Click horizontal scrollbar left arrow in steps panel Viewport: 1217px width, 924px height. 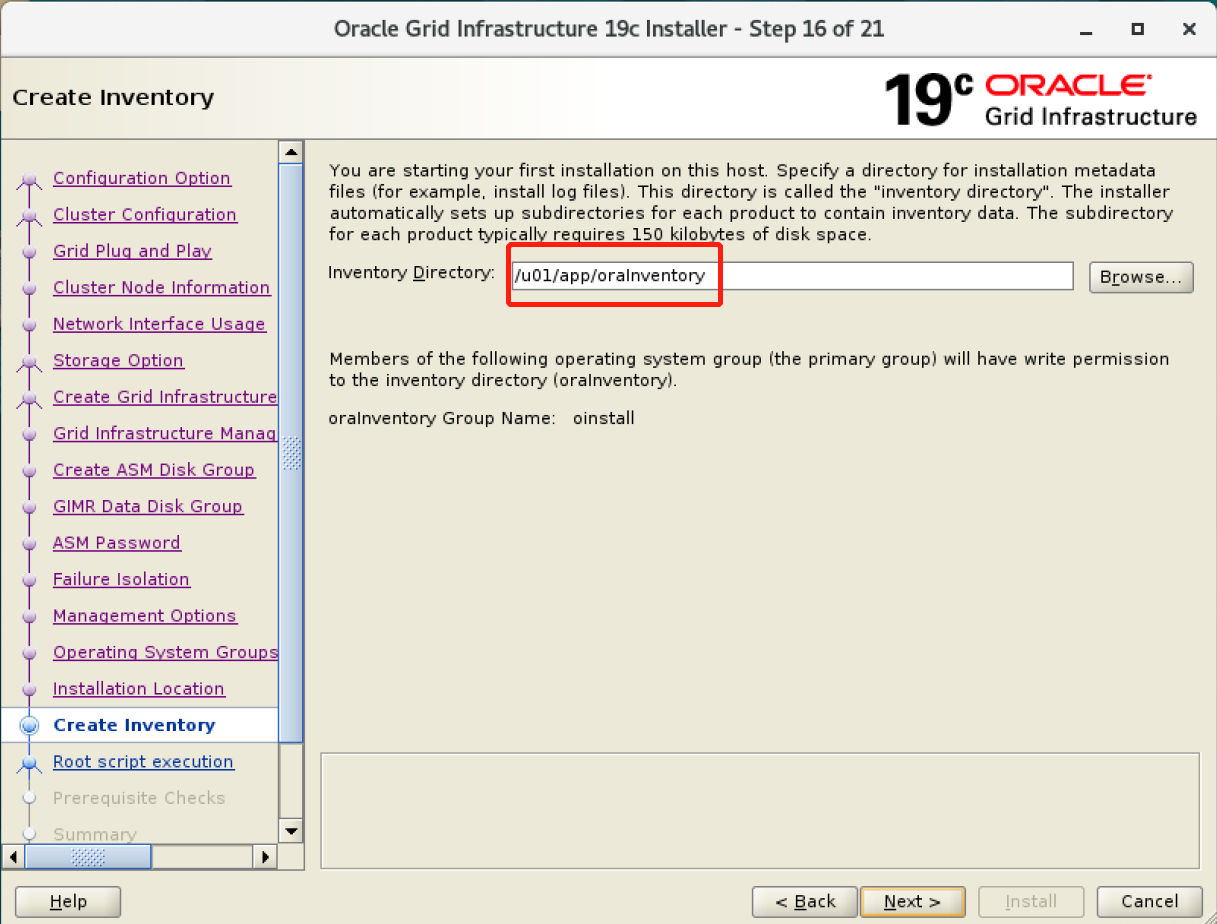pos(14,857)
